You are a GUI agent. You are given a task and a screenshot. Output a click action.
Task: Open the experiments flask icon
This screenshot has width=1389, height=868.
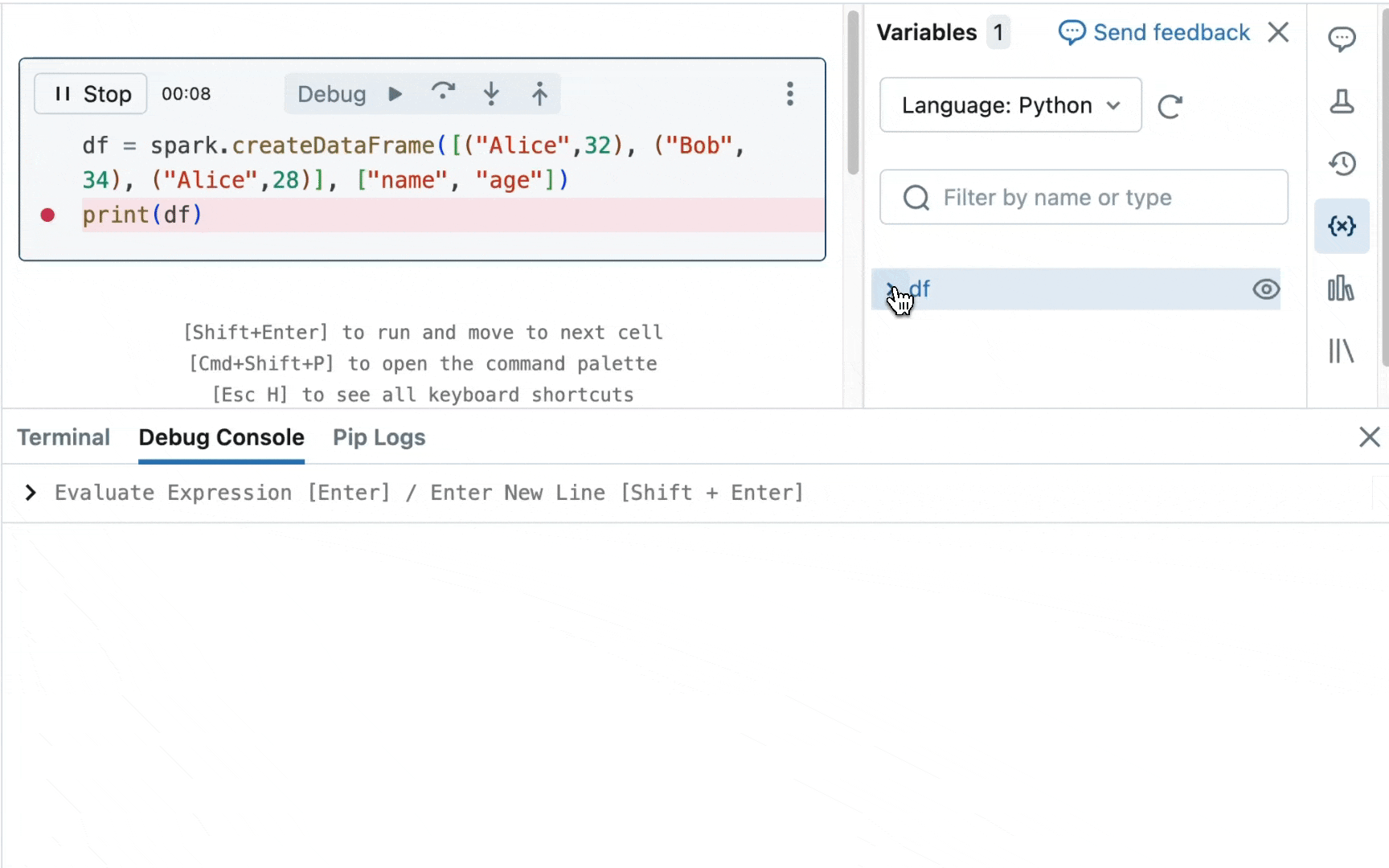(x=1342, y=101)
